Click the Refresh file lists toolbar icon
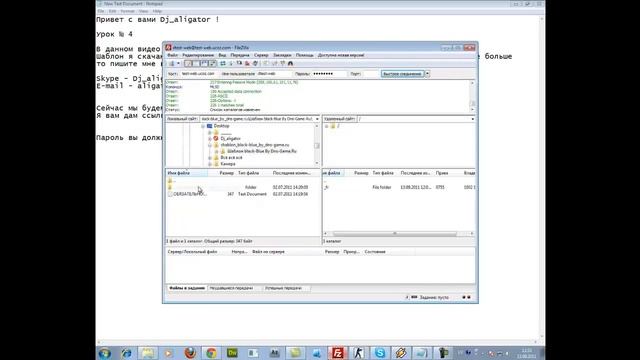The image size is (640, 360). tap(223, 63)
